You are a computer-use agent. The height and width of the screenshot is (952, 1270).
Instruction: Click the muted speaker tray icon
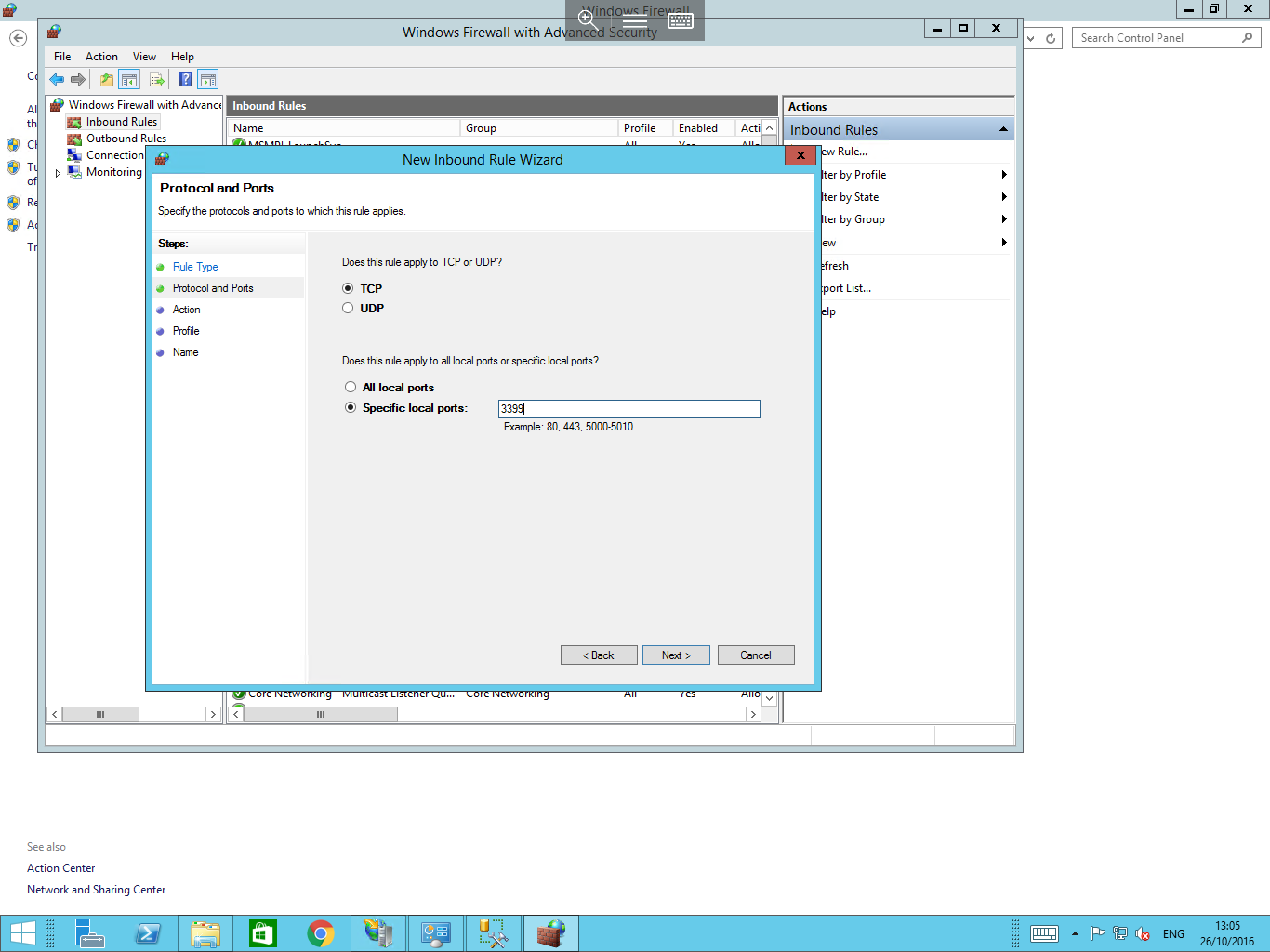point(1142,933)
